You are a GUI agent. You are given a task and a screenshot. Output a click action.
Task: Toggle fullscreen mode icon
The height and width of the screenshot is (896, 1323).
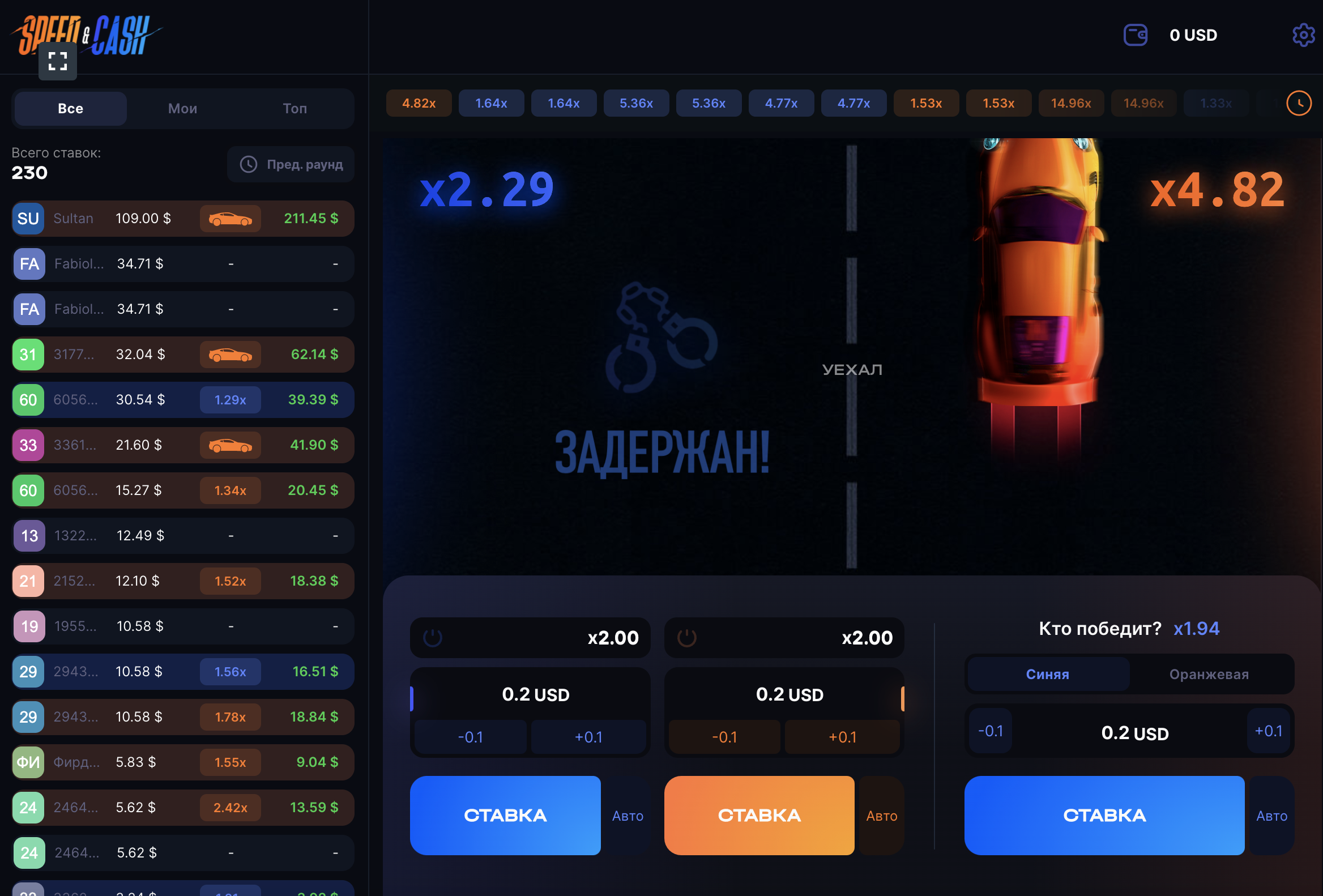click(58, 61)
